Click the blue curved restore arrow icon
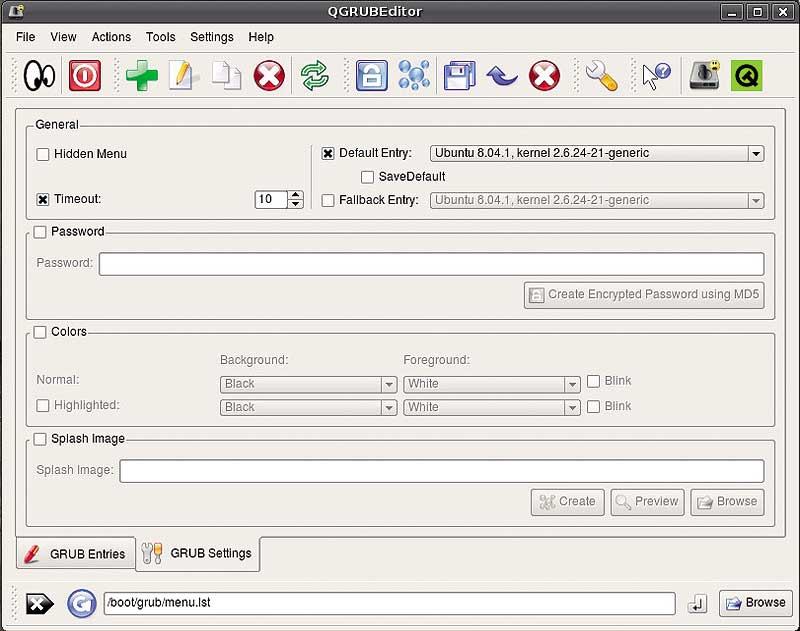 [502, 76]
